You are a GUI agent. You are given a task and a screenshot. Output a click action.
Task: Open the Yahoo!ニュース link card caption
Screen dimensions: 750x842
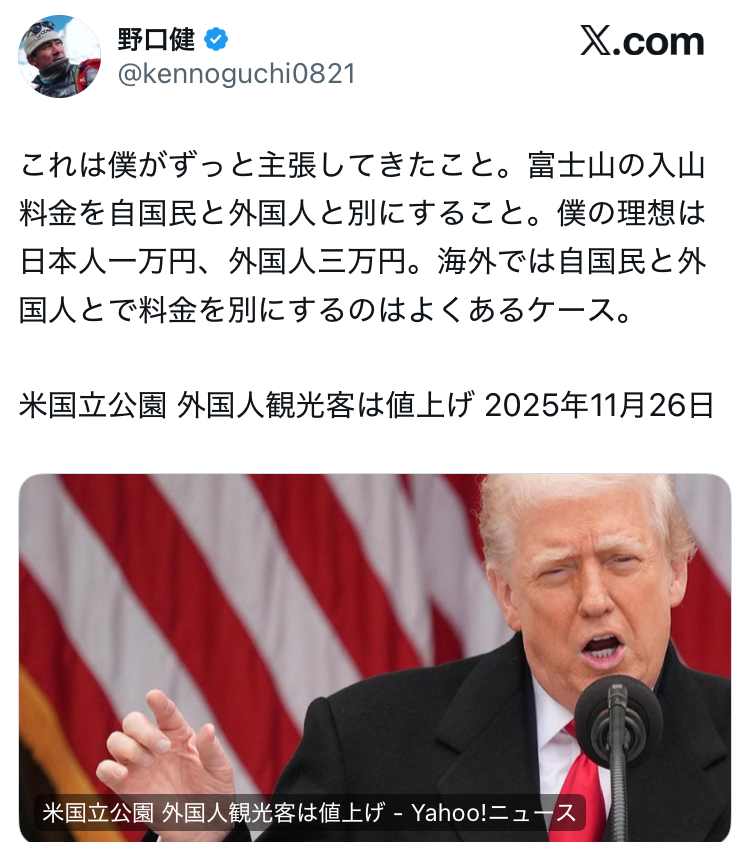point(309,812)
